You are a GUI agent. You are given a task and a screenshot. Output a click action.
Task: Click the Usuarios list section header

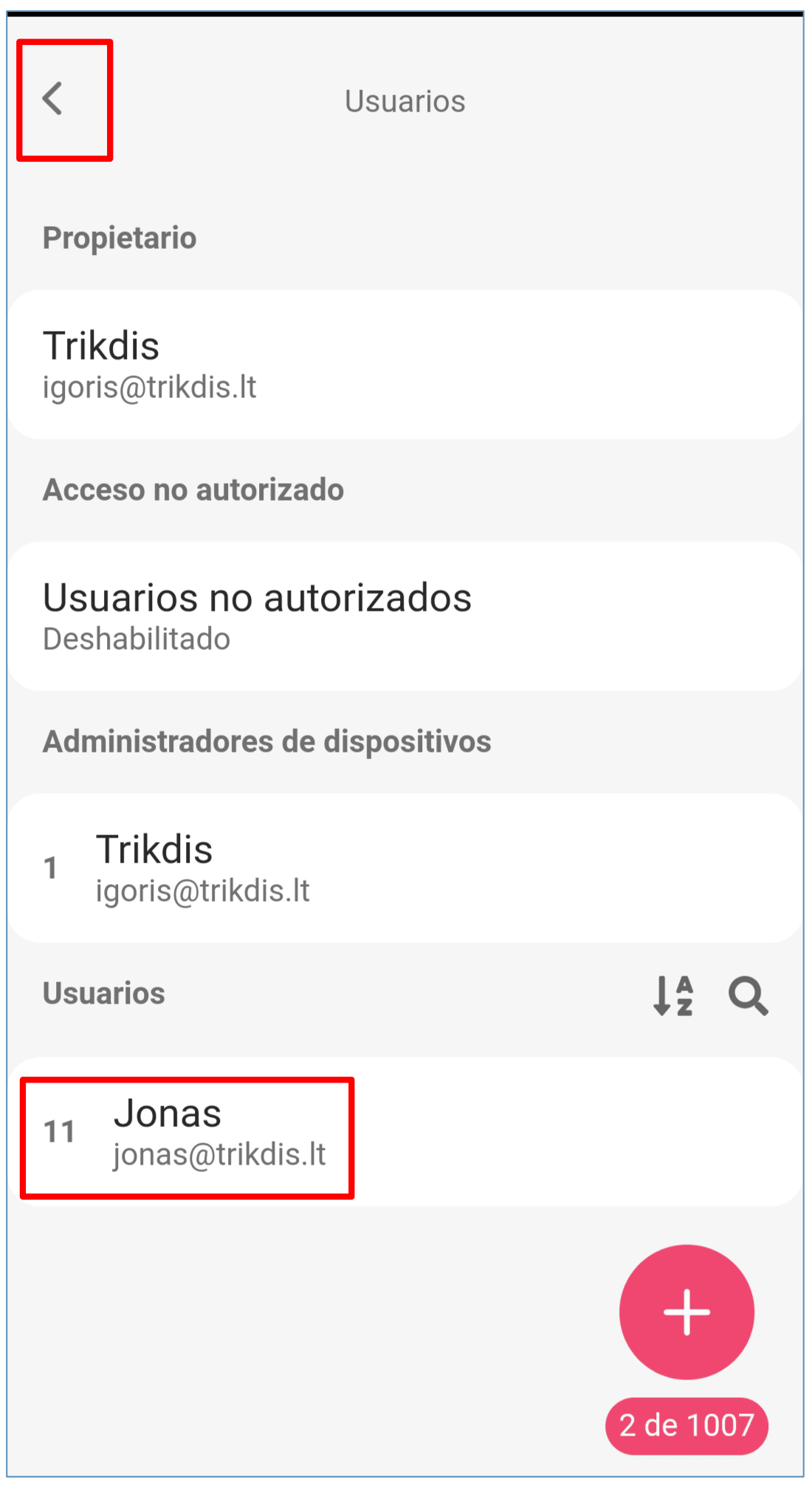104,993
